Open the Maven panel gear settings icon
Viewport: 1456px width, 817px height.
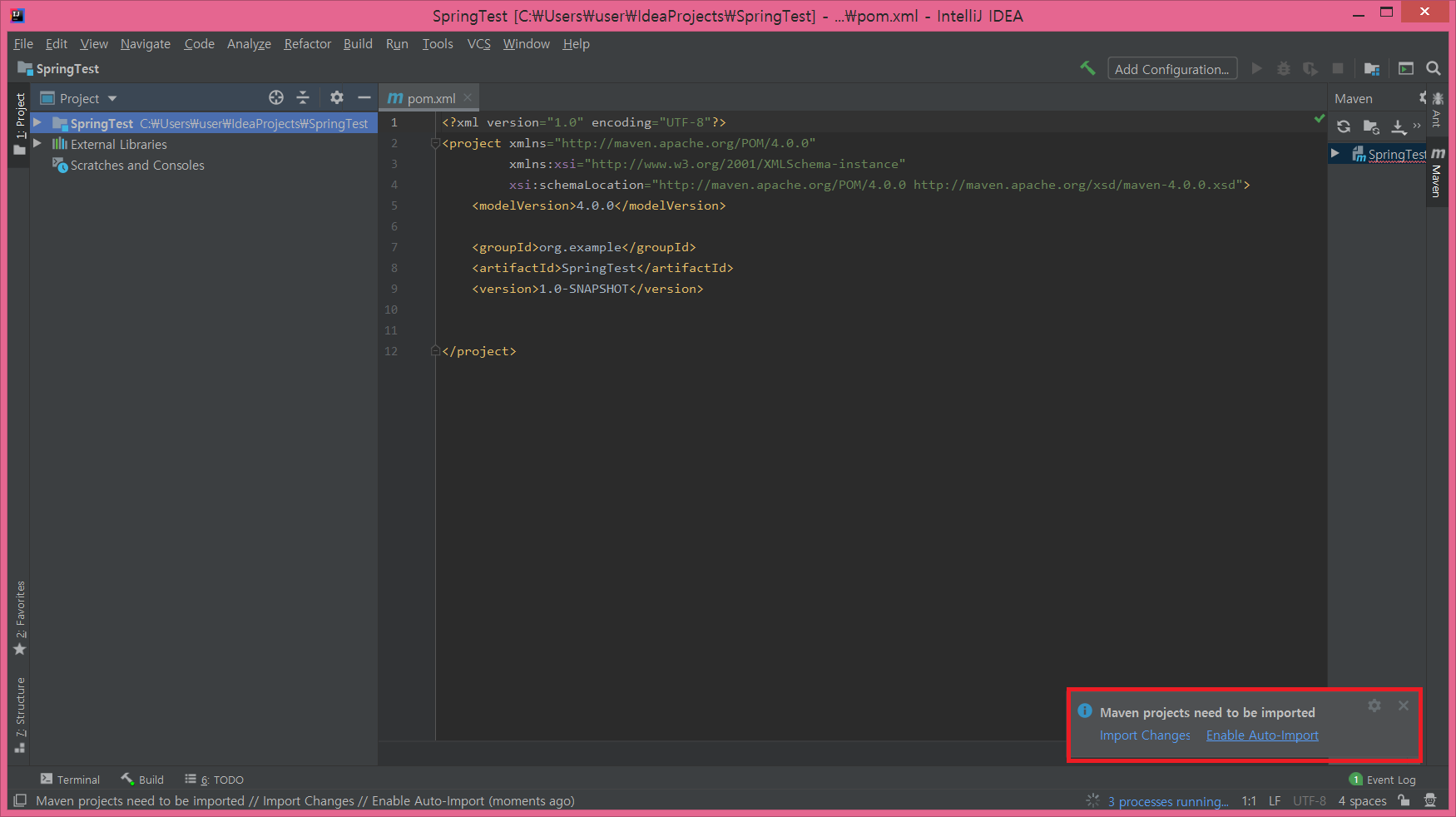(1423, 97)
